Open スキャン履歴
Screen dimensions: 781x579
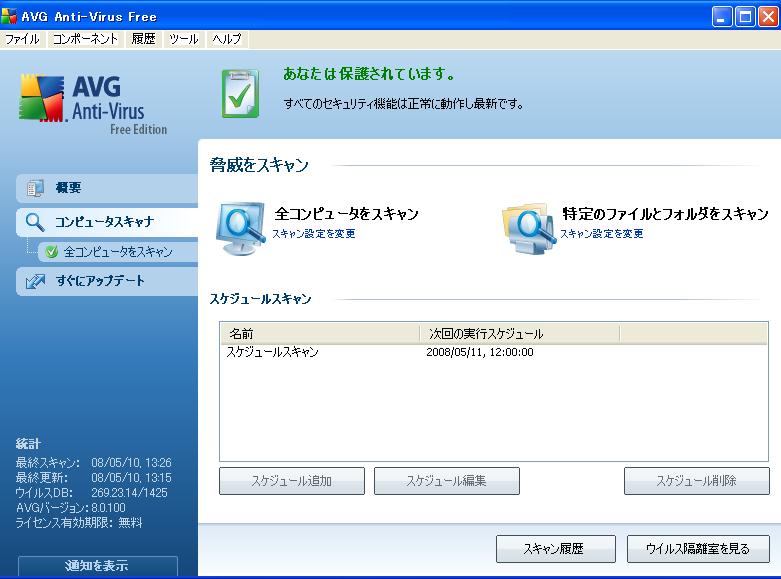tap(556, 549)
